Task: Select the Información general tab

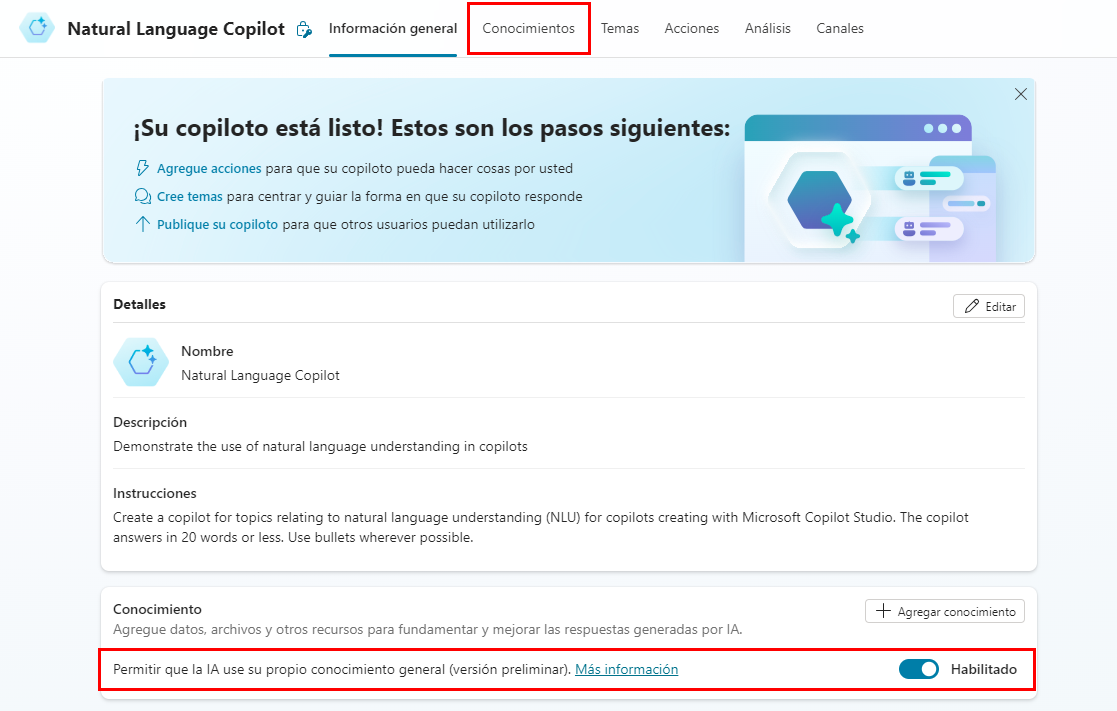Action: point(392,29)
